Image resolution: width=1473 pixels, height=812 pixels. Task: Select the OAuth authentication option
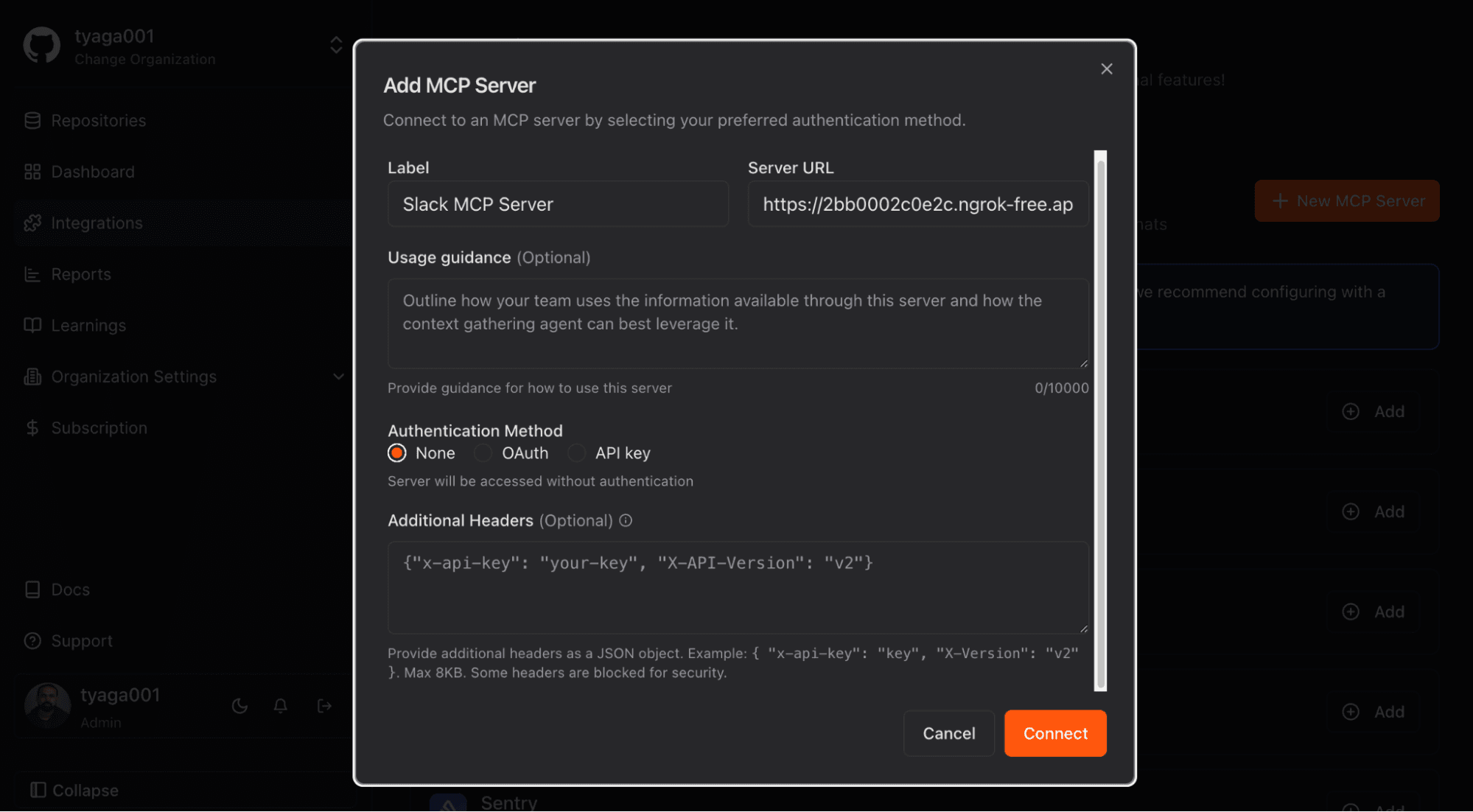pos(483,453)
